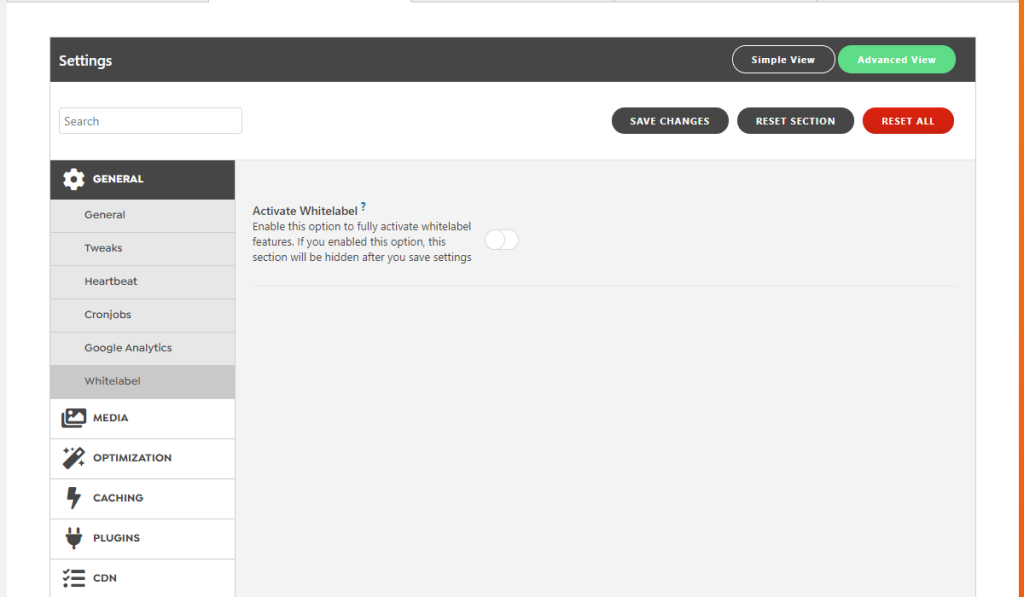Switch to Advanced View
Viewport: 1024px width, 597px height.
[897, 59]
